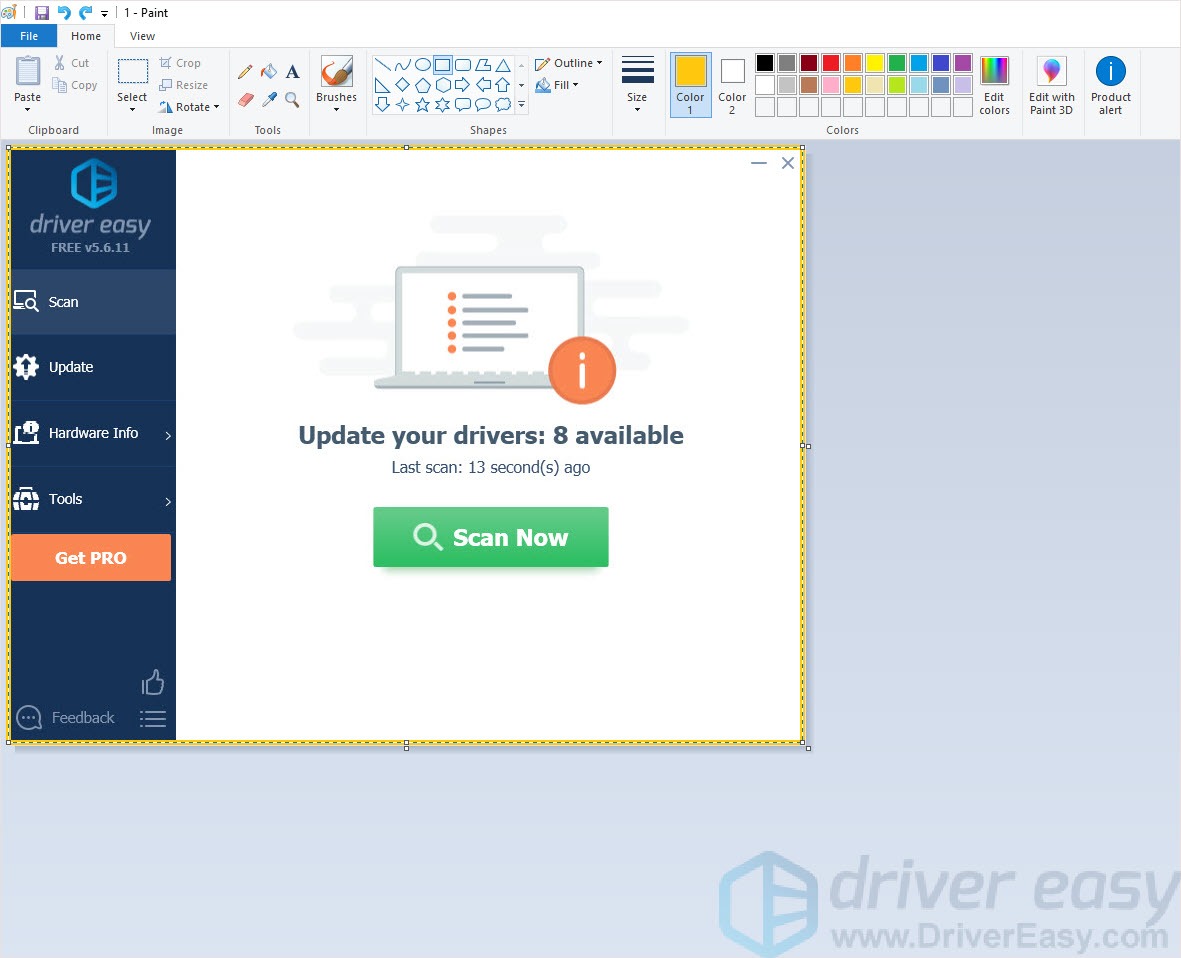Click Hardware Info in the sidebar

pyautogui.click(x=93, y=433)
